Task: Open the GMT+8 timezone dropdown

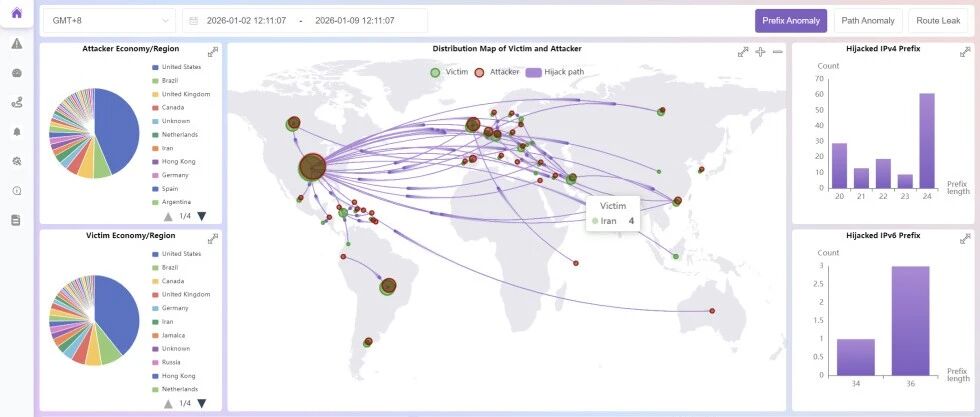Action: (x=109, y=21)
